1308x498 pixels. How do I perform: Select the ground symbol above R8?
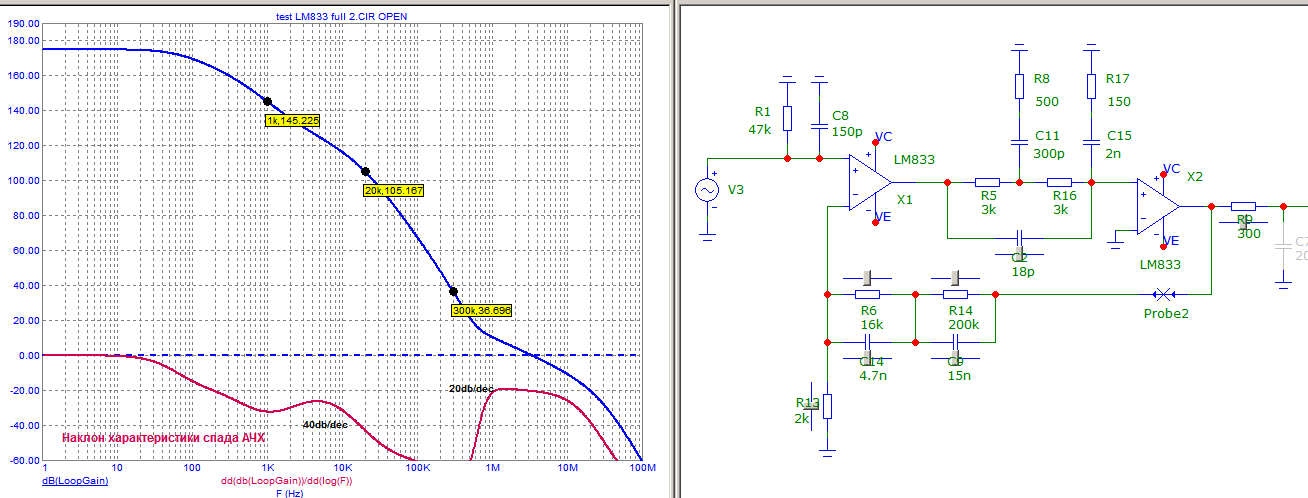click(1020, 50)
